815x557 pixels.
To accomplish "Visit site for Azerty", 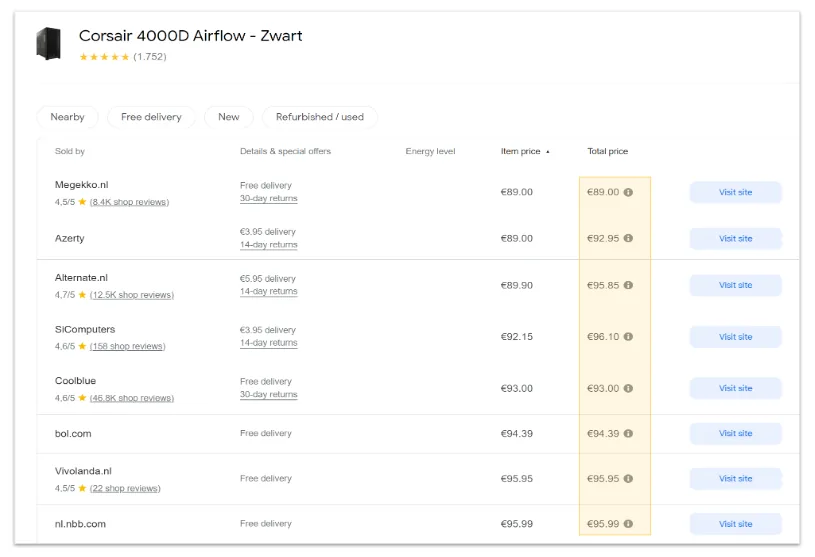I will [735, 238].
